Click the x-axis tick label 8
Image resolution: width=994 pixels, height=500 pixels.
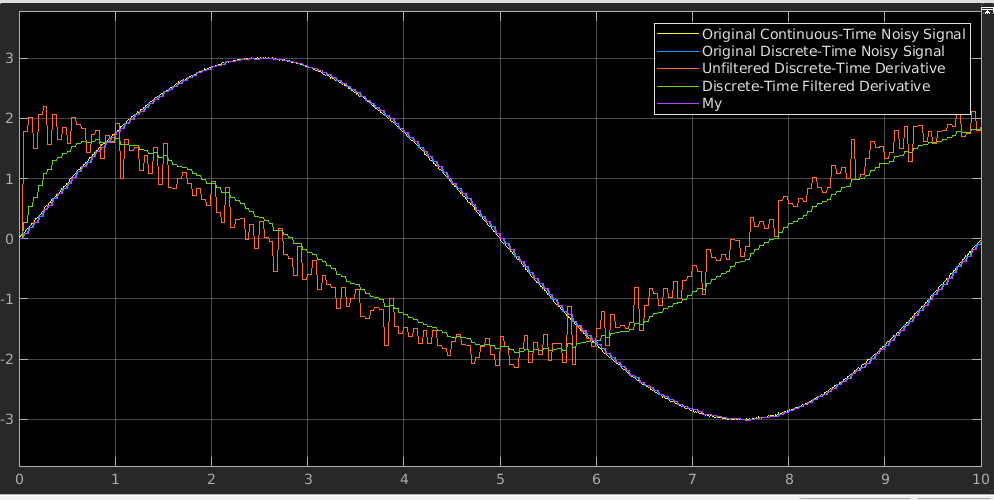[789, 479]
